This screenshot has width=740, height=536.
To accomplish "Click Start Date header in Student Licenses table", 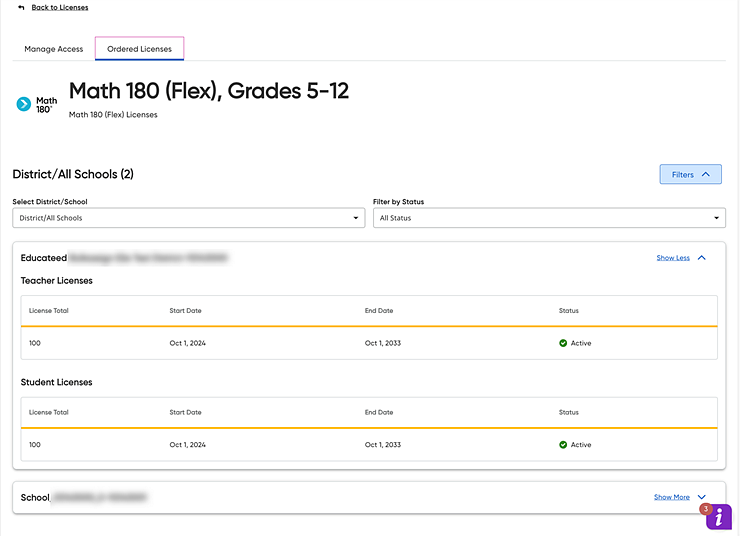I will click(185, 412).
